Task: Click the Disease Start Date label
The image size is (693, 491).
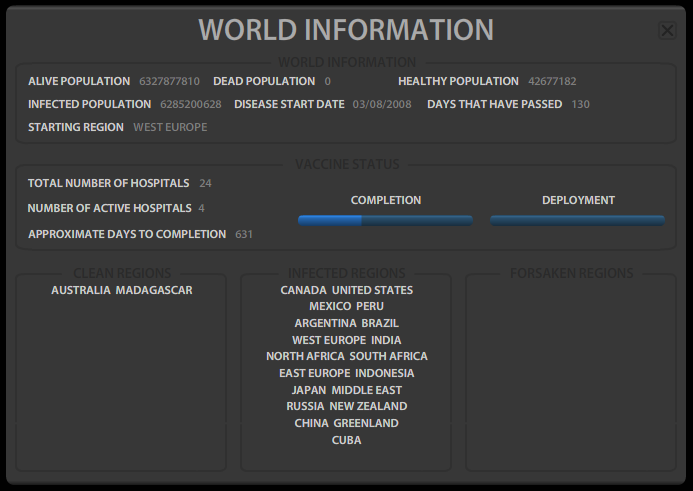Action: 289,104
